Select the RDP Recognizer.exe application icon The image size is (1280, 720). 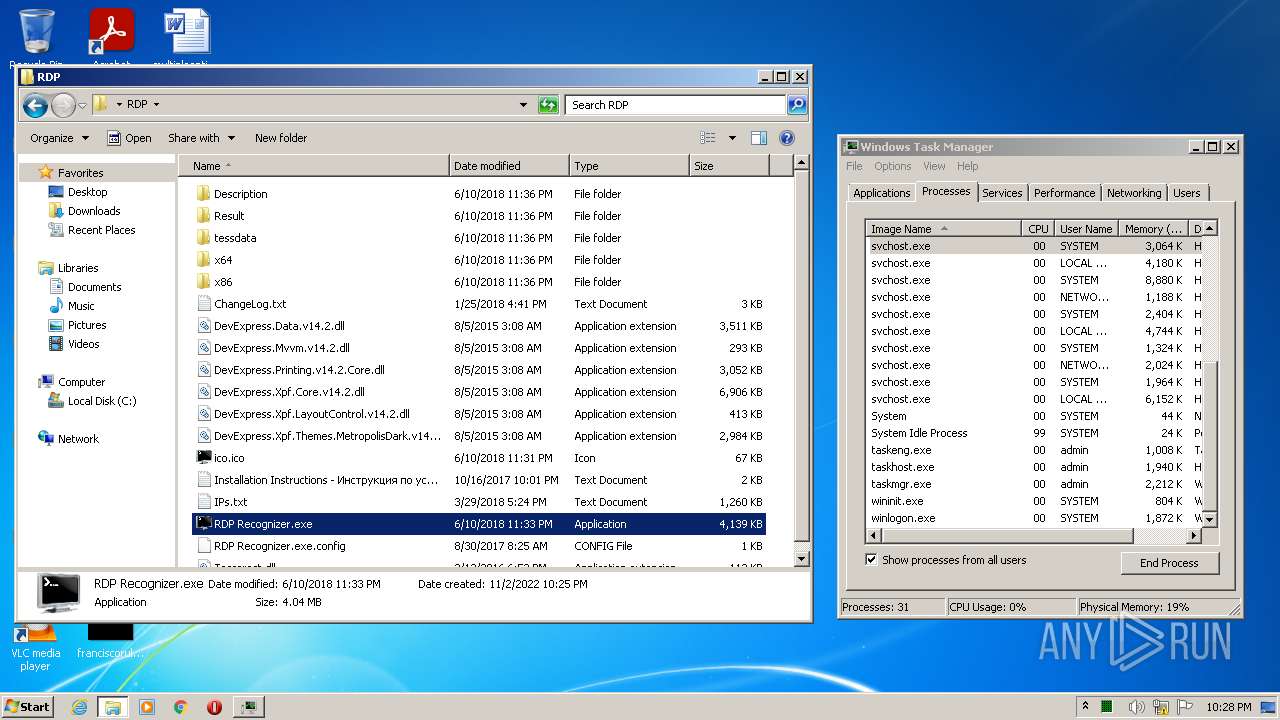[203, 524]
